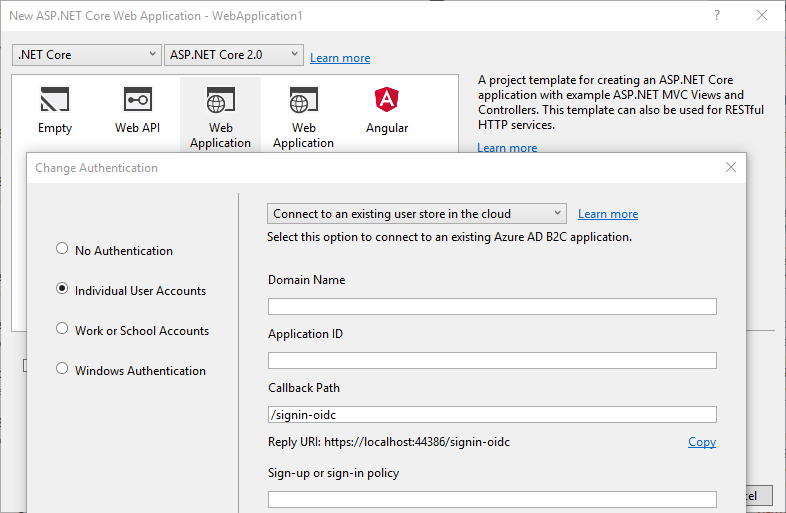Open the ASP.NET Core 2.0 version dropdown

[x=234, y=55]
